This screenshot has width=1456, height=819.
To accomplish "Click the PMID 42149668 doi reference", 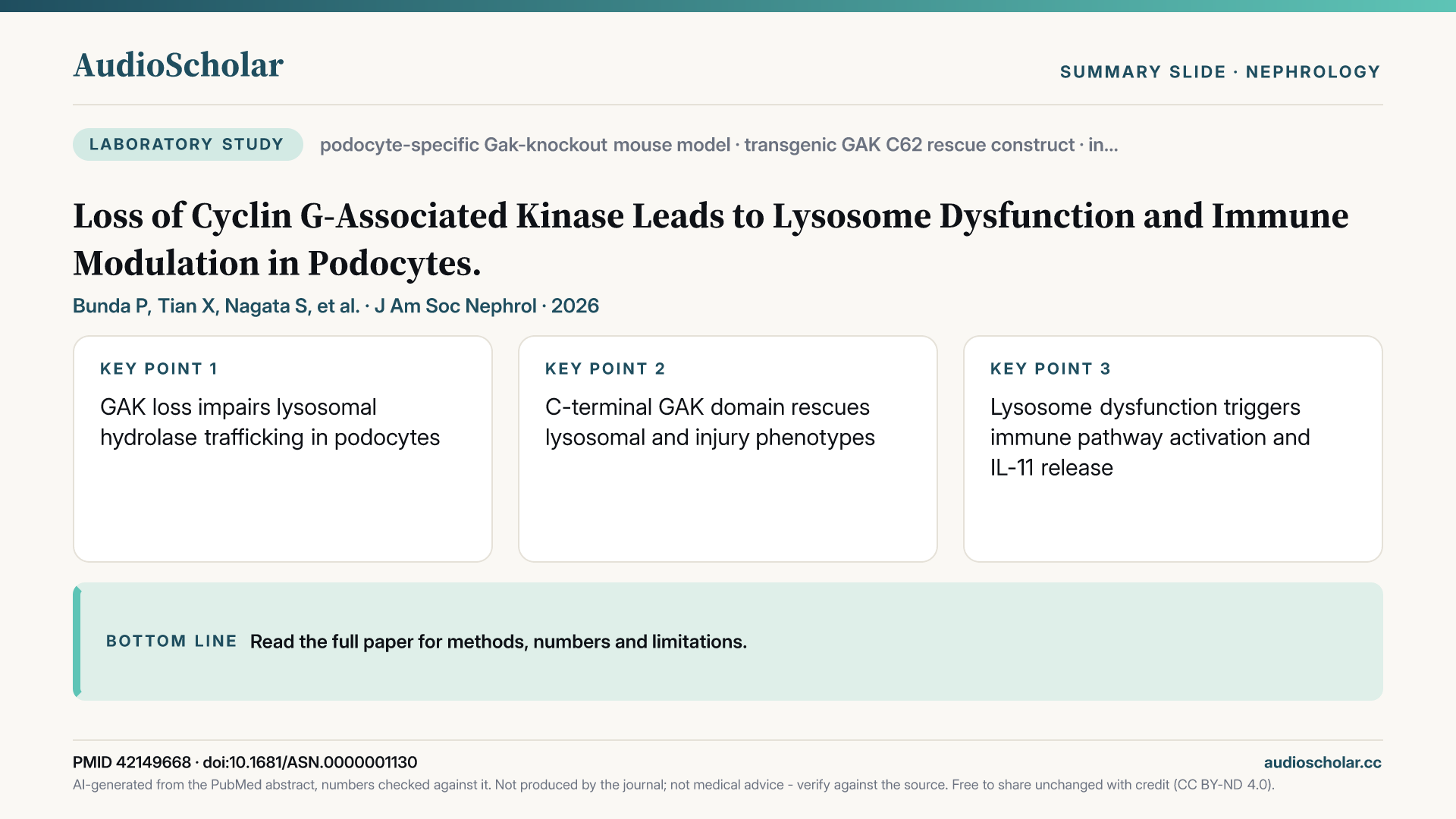I will tap(245, 762).
